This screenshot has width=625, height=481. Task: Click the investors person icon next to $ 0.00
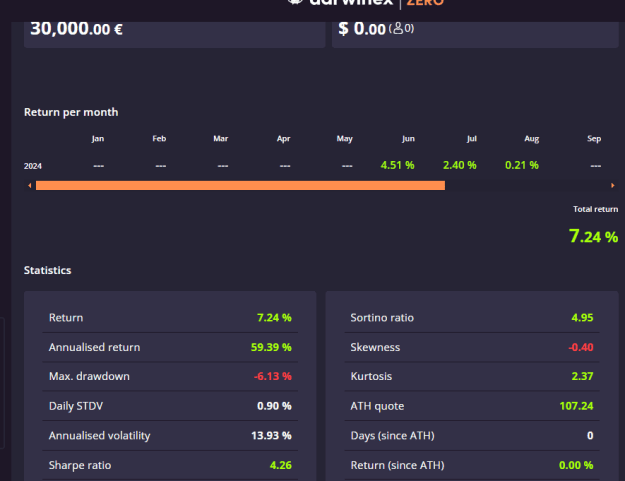coord(398,28)
